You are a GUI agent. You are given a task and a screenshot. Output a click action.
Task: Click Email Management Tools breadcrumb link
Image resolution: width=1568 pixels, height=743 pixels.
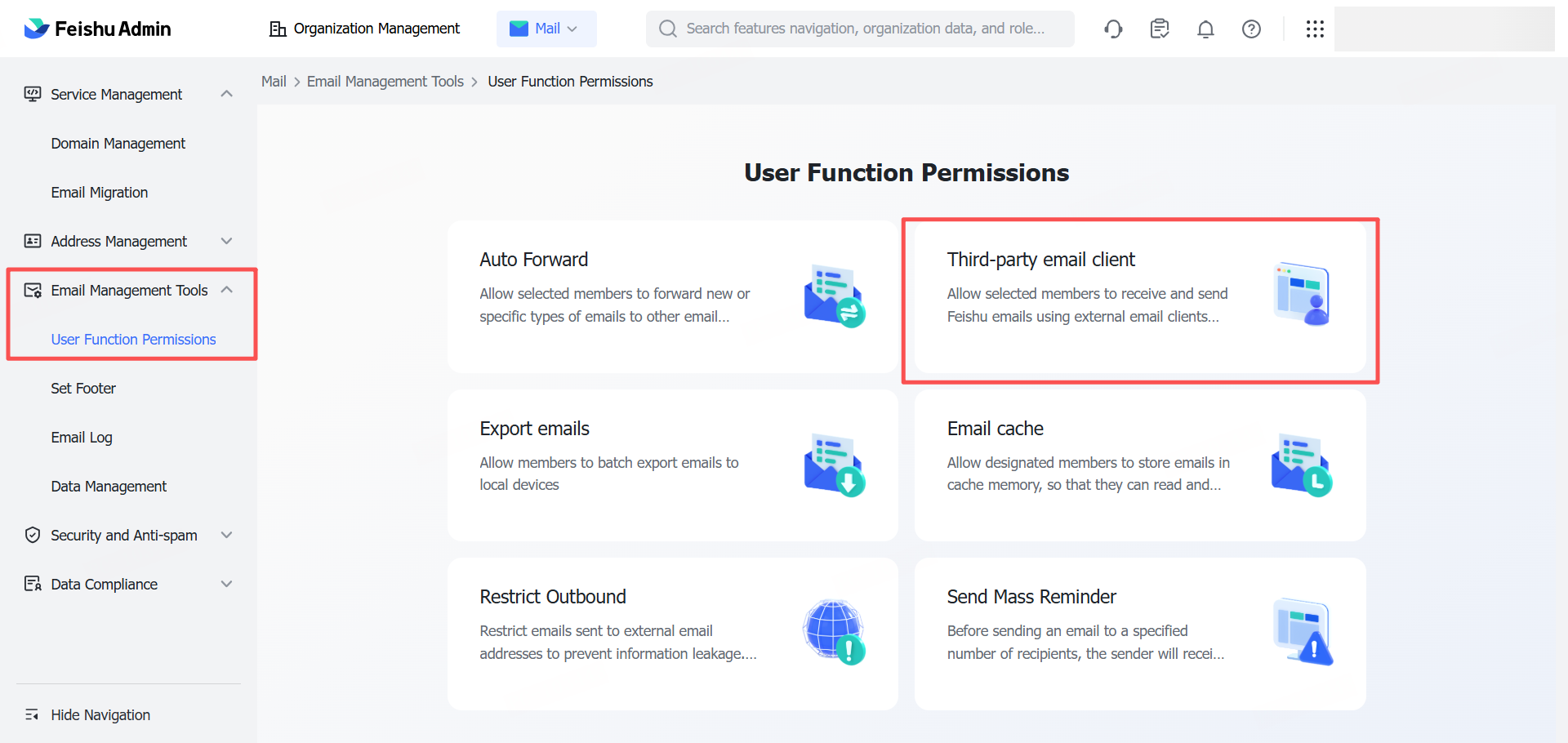tap(385, 82)
